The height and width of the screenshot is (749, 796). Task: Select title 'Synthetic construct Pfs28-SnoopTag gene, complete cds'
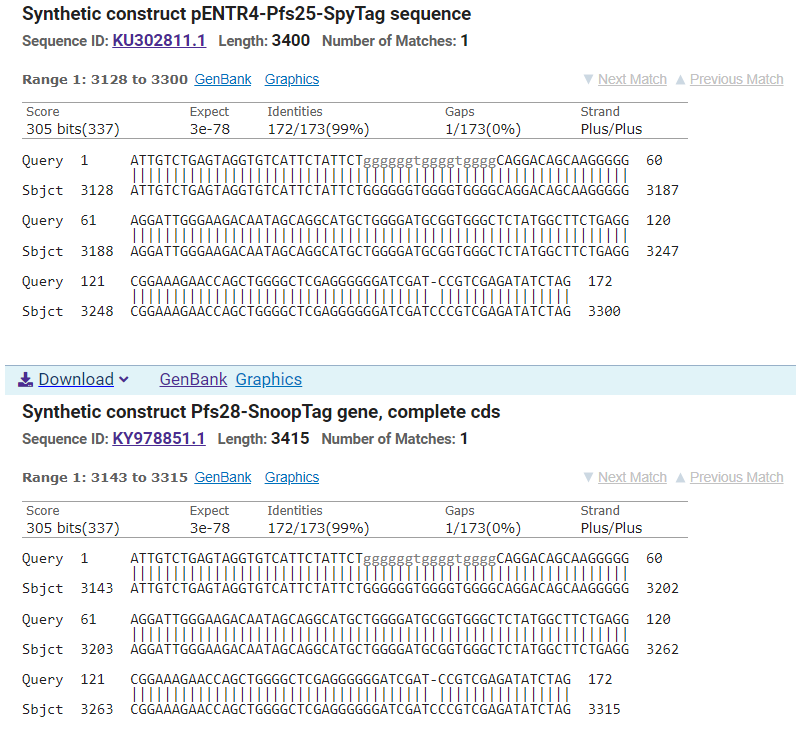pos(261,412)
